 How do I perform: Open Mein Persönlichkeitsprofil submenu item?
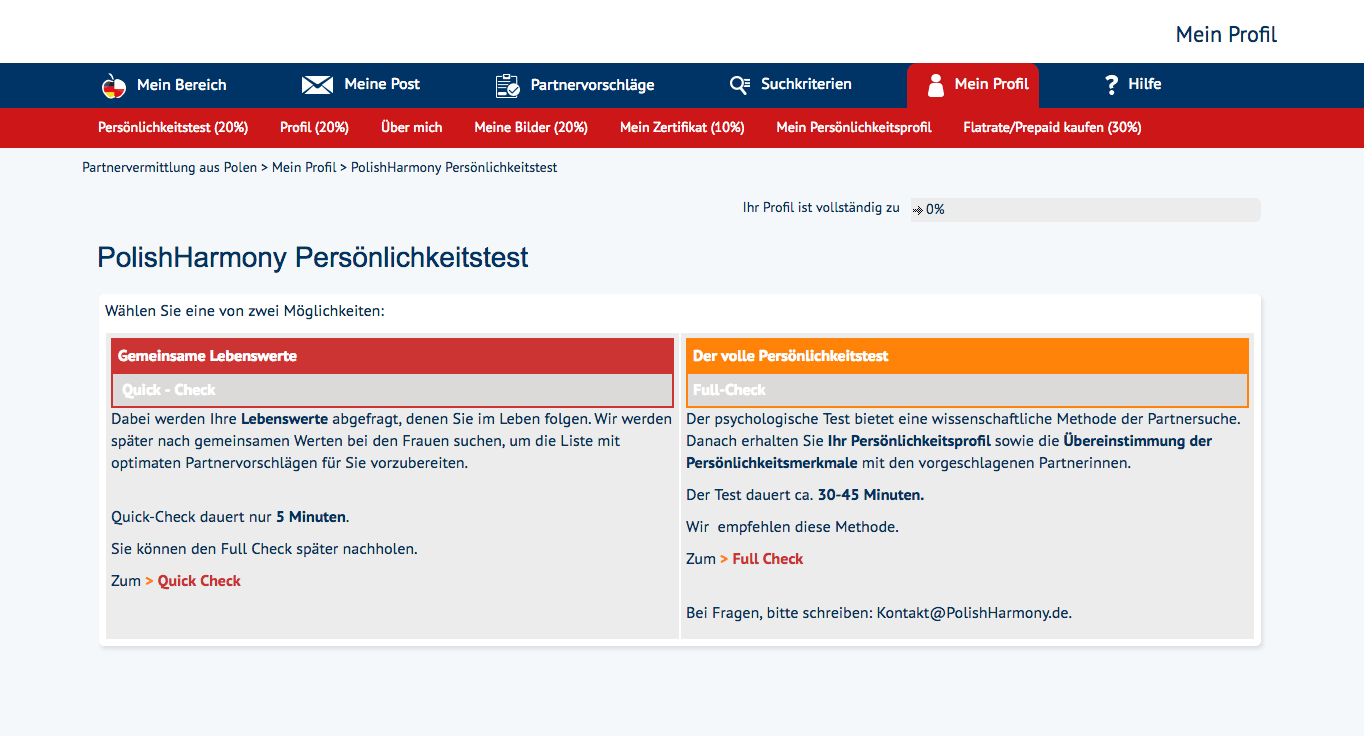(x=854, y=127)
